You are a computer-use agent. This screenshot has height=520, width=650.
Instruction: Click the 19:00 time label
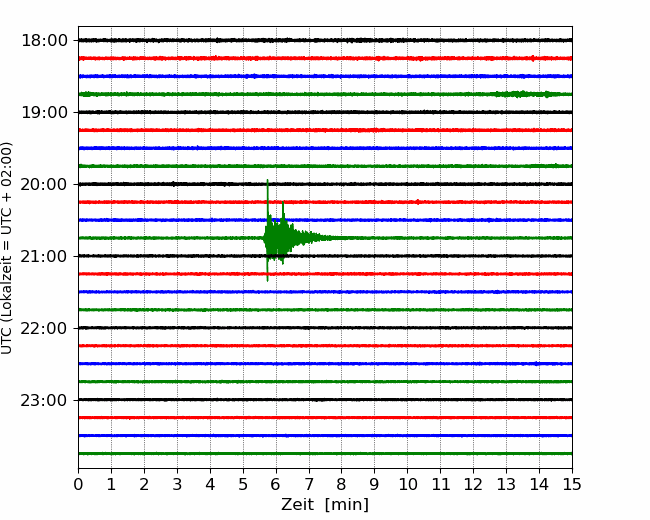tap(44, 112)
